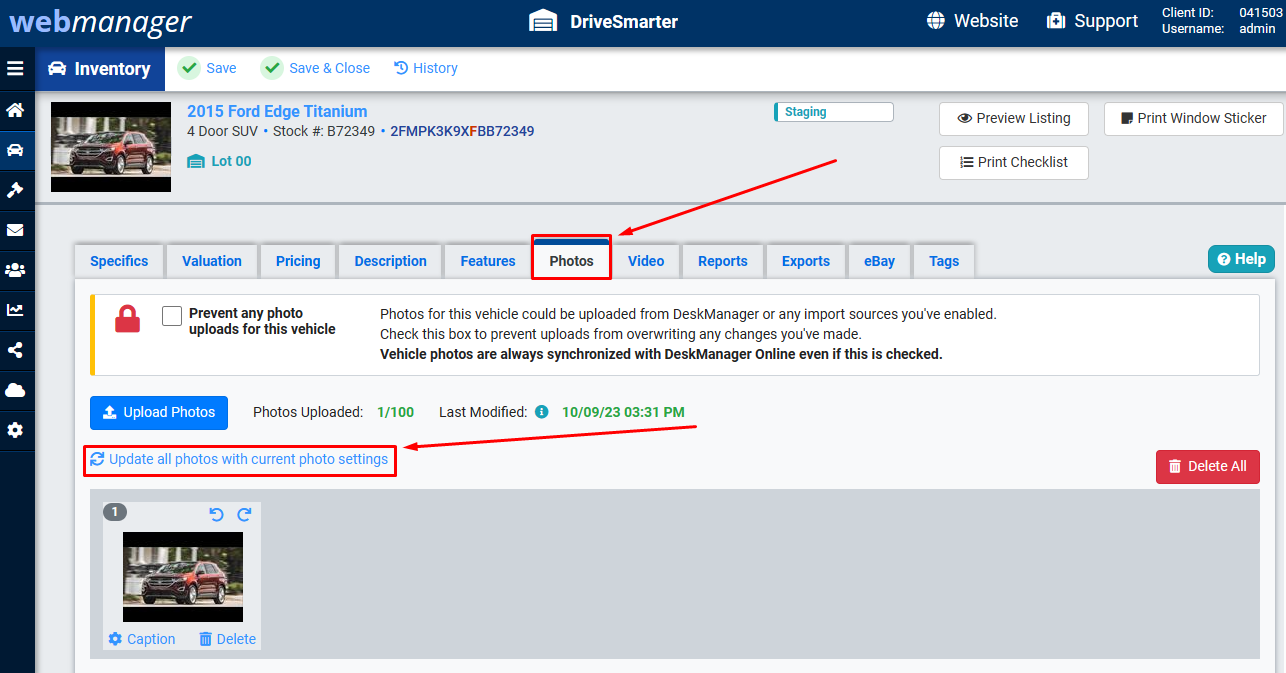Open the reports chart icon in sidebar

[x=16, y=310]
